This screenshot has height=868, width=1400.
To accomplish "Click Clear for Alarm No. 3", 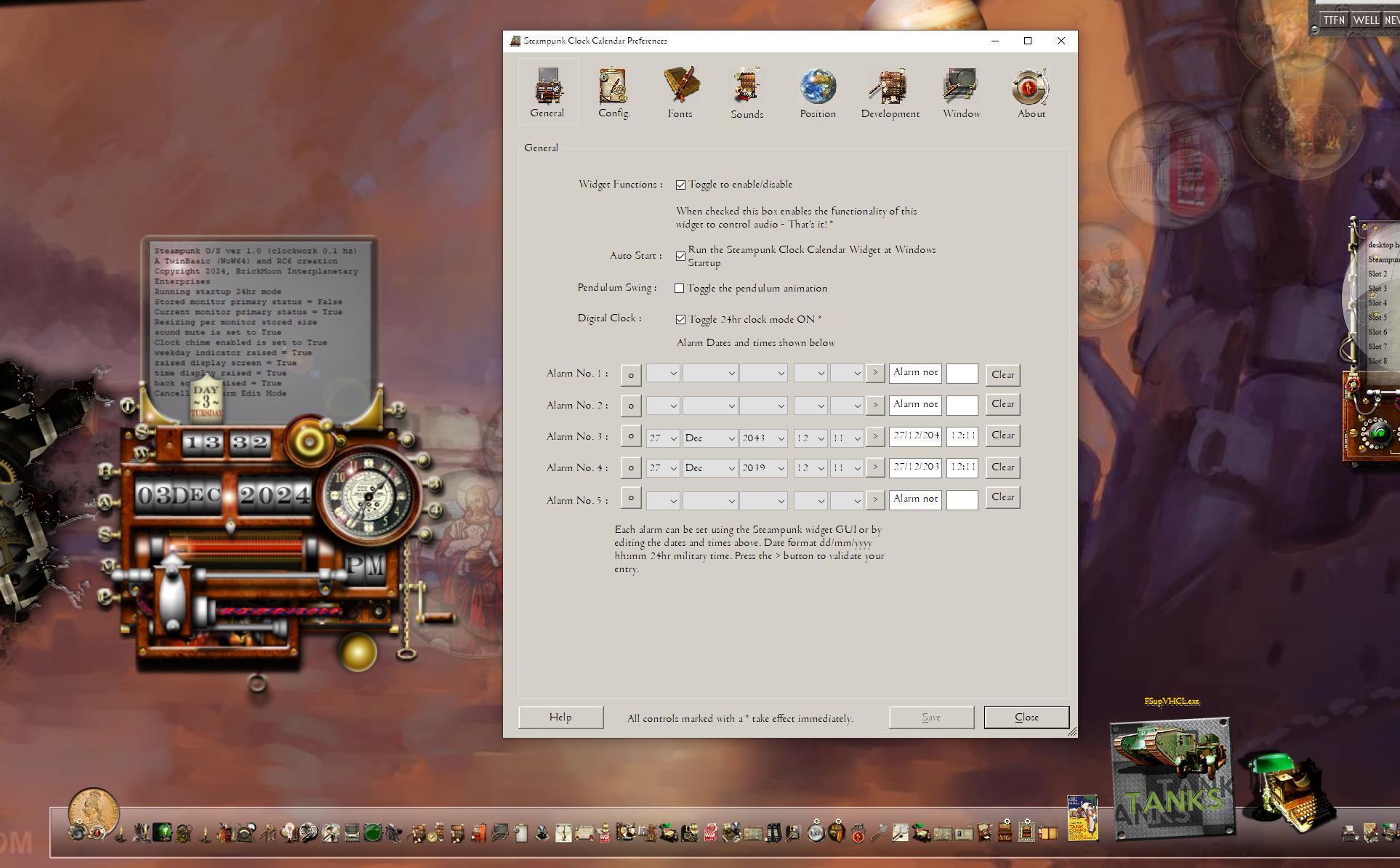I will click(1003, 435).
